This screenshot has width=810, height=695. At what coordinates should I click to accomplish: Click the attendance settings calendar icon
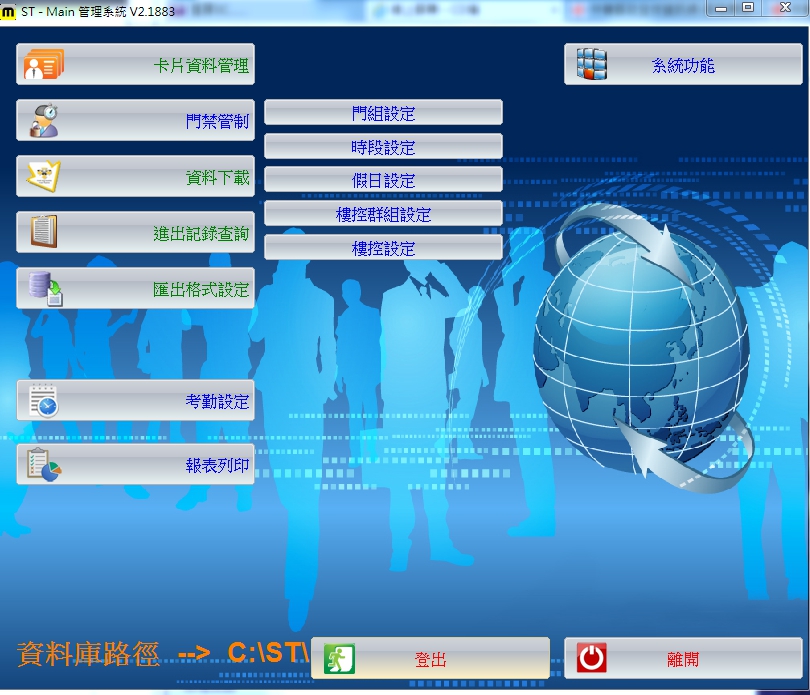(44, 401)
